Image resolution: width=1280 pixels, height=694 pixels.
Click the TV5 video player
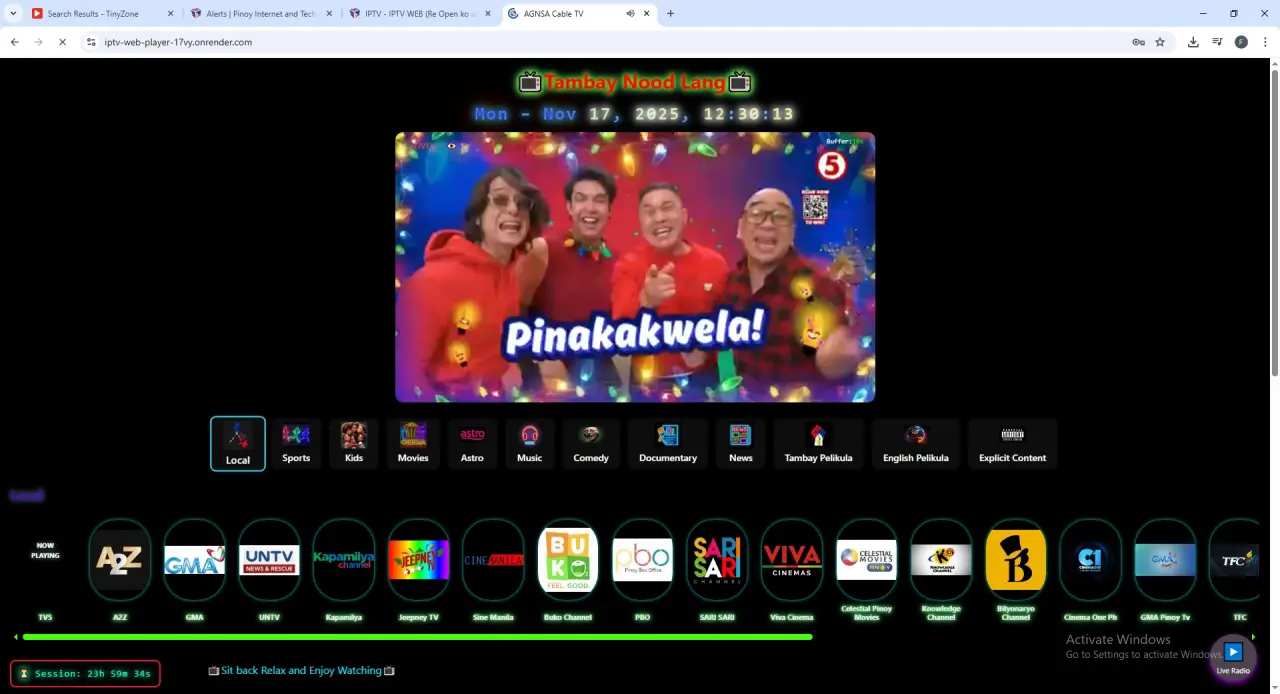coord(635,267)
